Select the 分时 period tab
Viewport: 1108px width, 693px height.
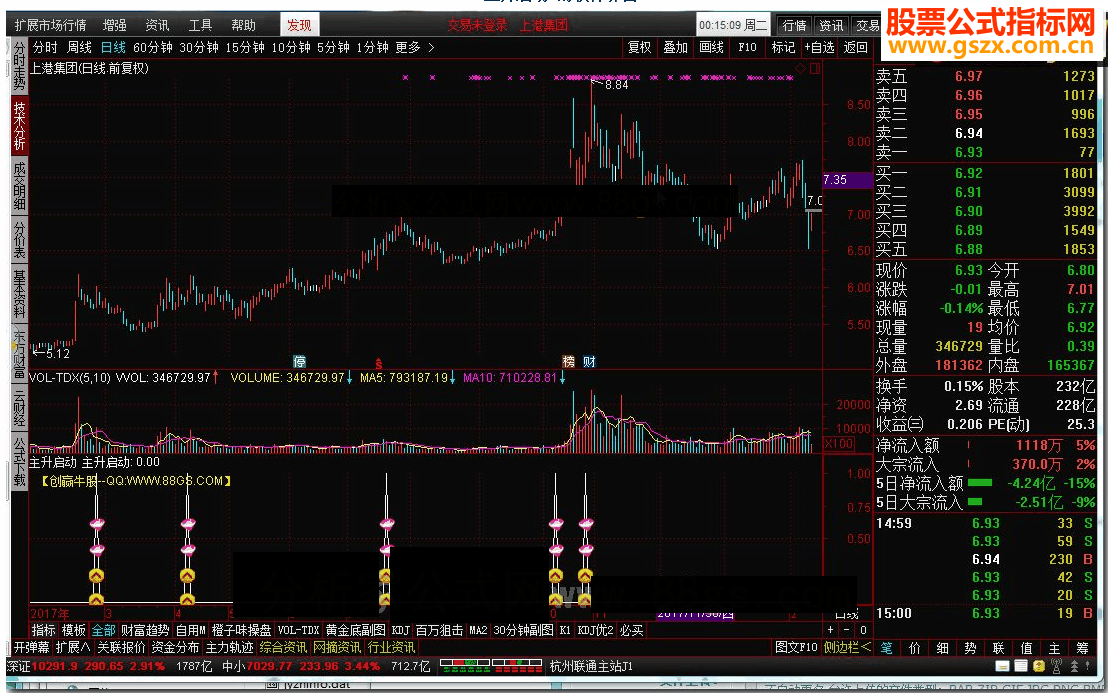pyautogui.click(x=45, y=47)
